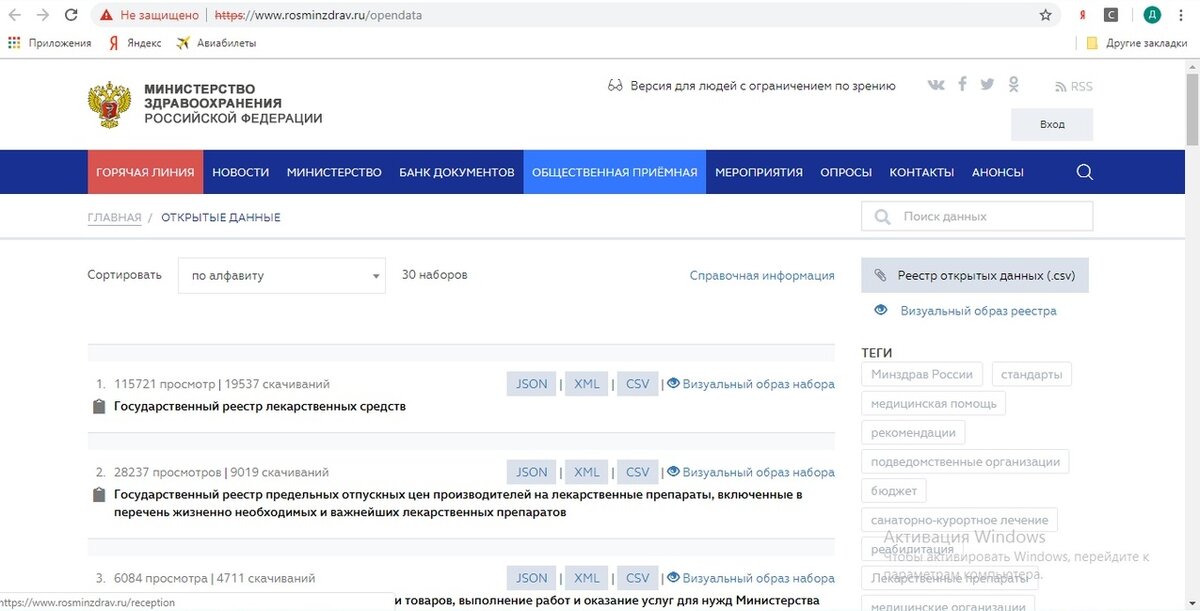The image size is (1200, 611).
Task: Open the sorting dropdown showing по алфавиту
Action: pos(280,275)
